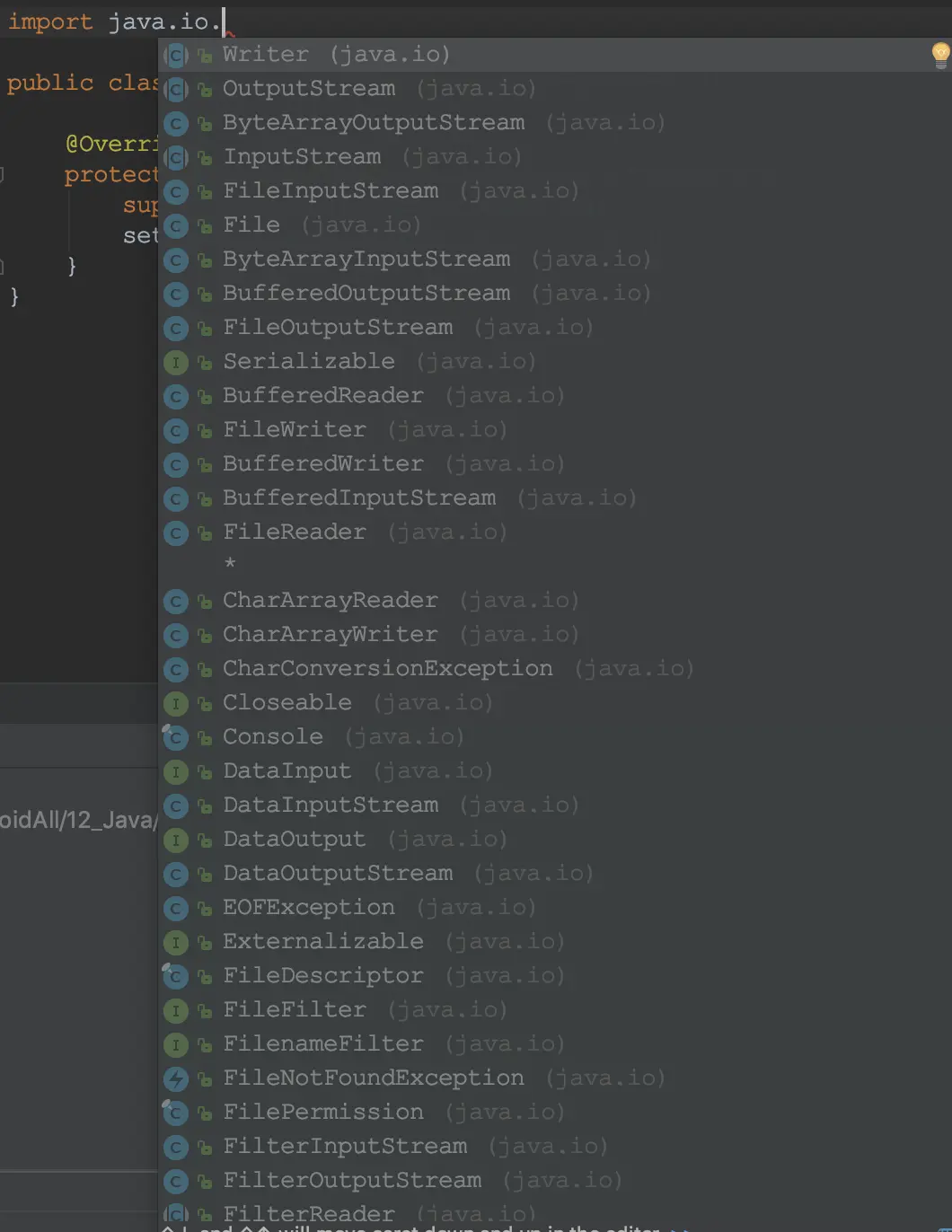Pick ByteArrayInputStream suggestion

point(555,260)
